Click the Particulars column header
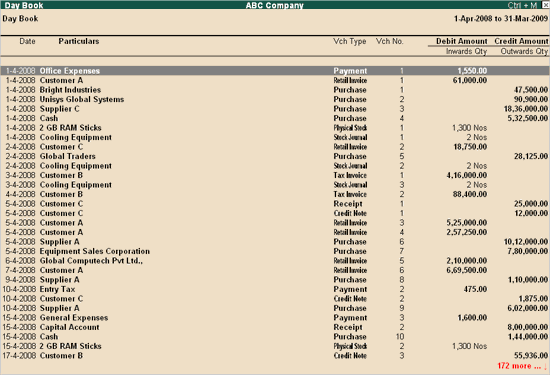This screenshot has width=550, height=375. pos(79,41)
